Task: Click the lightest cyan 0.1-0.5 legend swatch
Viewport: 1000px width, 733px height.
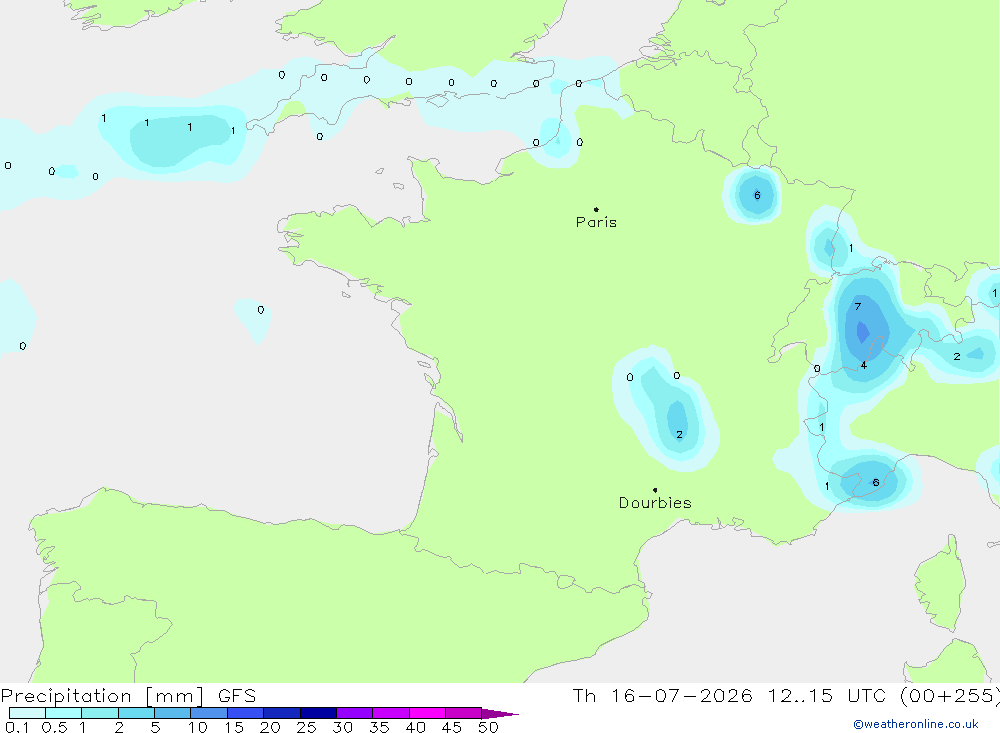Action: click(x=27, y=713)
